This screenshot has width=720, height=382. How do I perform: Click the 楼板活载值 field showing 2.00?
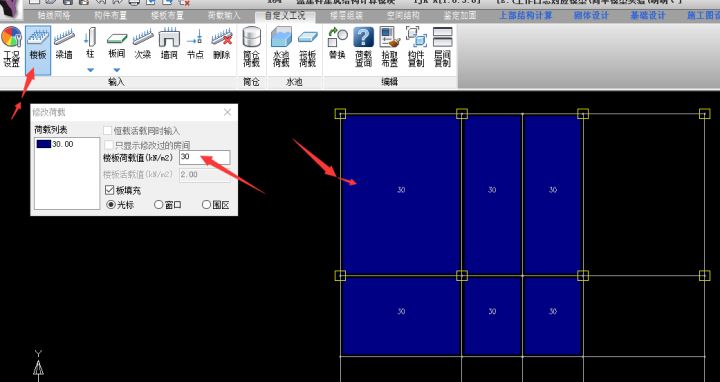(x=204, y=174)
